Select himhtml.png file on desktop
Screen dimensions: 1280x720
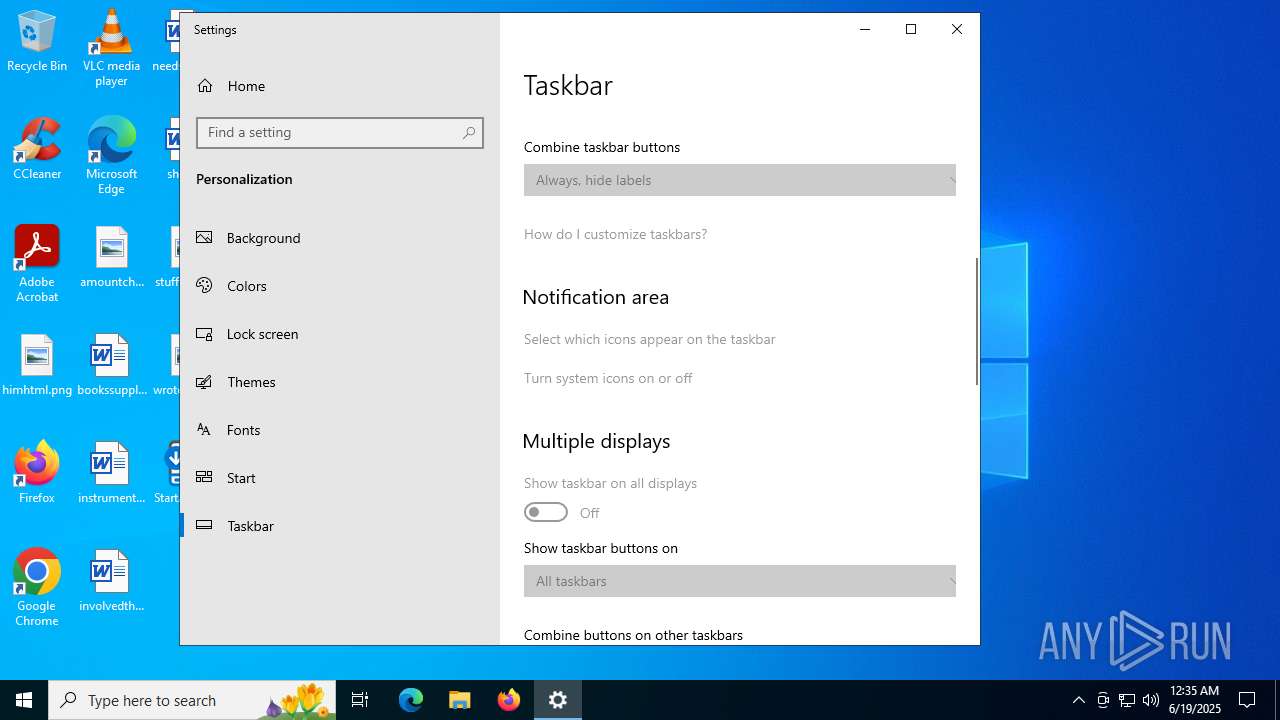[x=37, y=365]
